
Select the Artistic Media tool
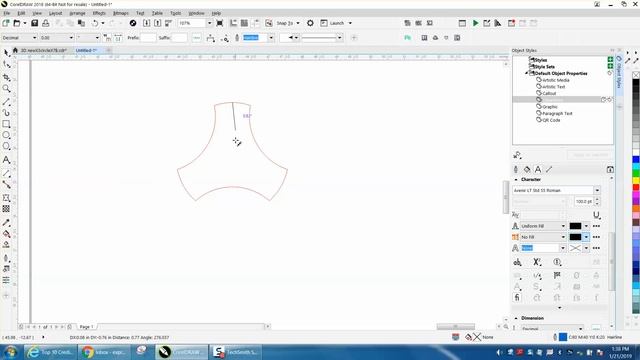tap(7, 112)
